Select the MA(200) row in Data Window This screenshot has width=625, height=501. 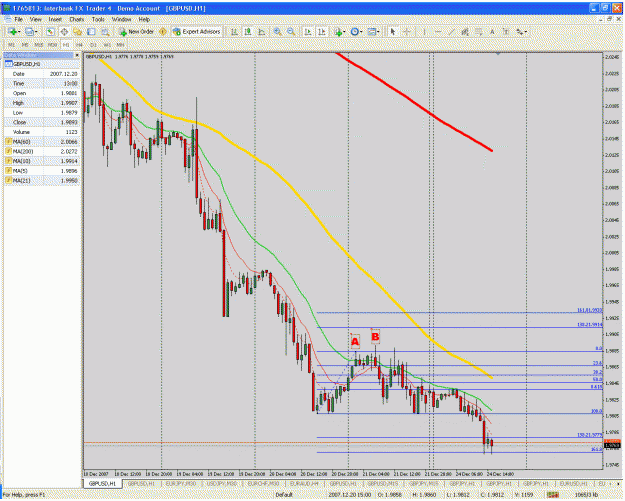click(42, 151)
